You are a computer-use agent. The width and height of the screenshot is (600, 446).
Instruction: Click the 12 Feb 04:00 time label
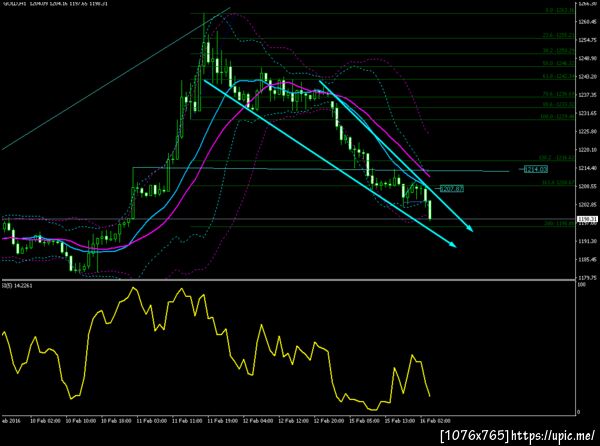(258, 421)
